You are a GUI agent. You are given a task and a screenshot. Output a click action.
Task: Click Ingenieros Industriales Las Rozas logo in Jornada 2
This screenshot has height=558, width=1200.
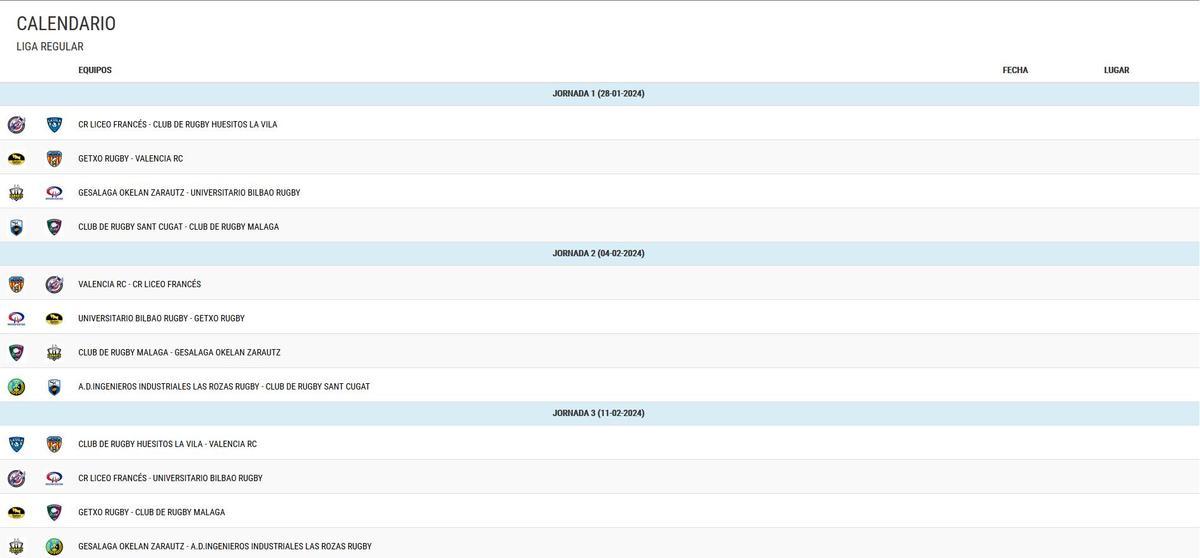pyautogui.click(x=16, y=387)
